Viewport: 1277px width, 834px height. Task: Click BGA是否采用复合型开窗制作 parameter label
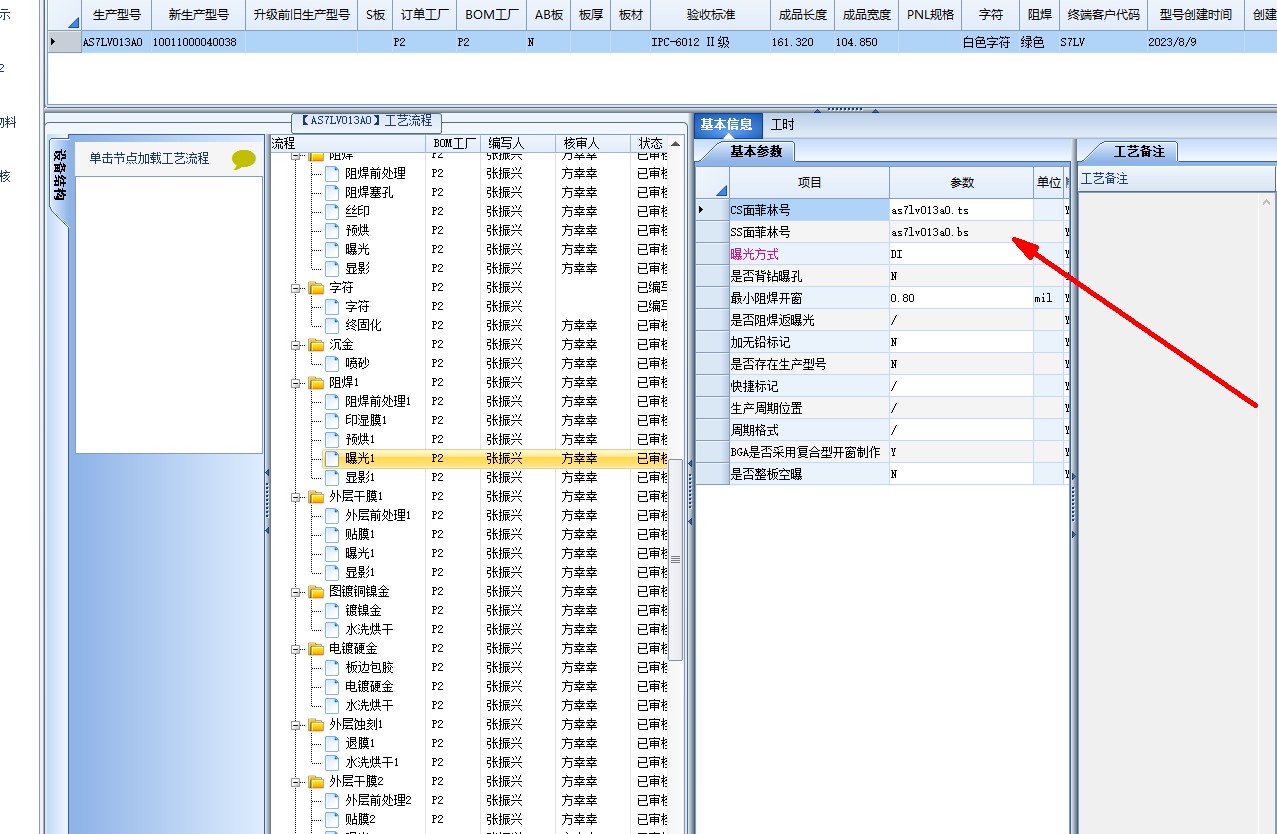(x=805, y=452)
